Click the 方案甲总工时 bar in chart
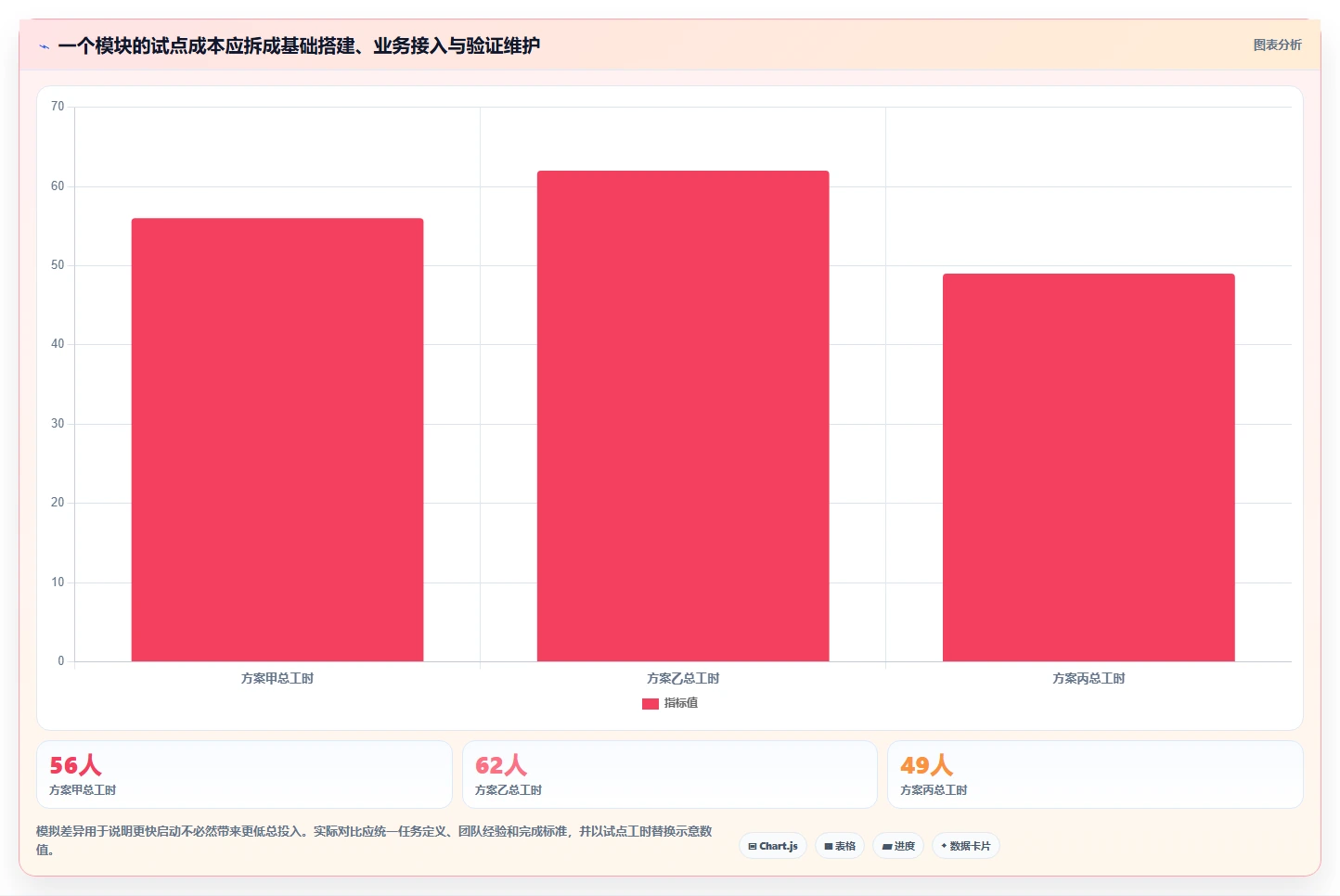The image size is (1340, 896). click(277, 440)
